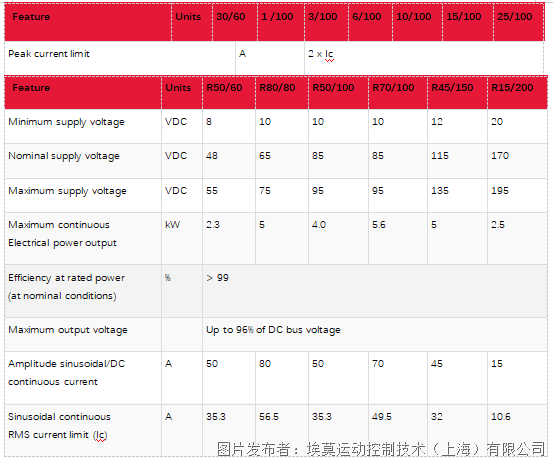Select the first red Feature header cell

click(x=88, y=22)
